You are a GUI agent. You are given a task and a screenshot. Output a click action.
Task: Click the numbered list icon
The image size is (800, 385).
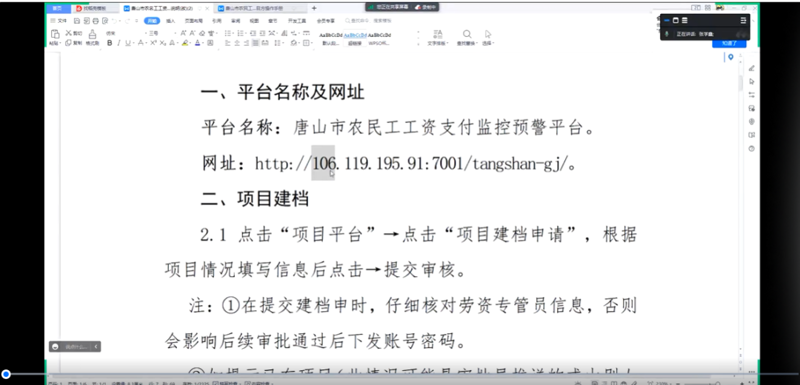(x=240, y=33)
